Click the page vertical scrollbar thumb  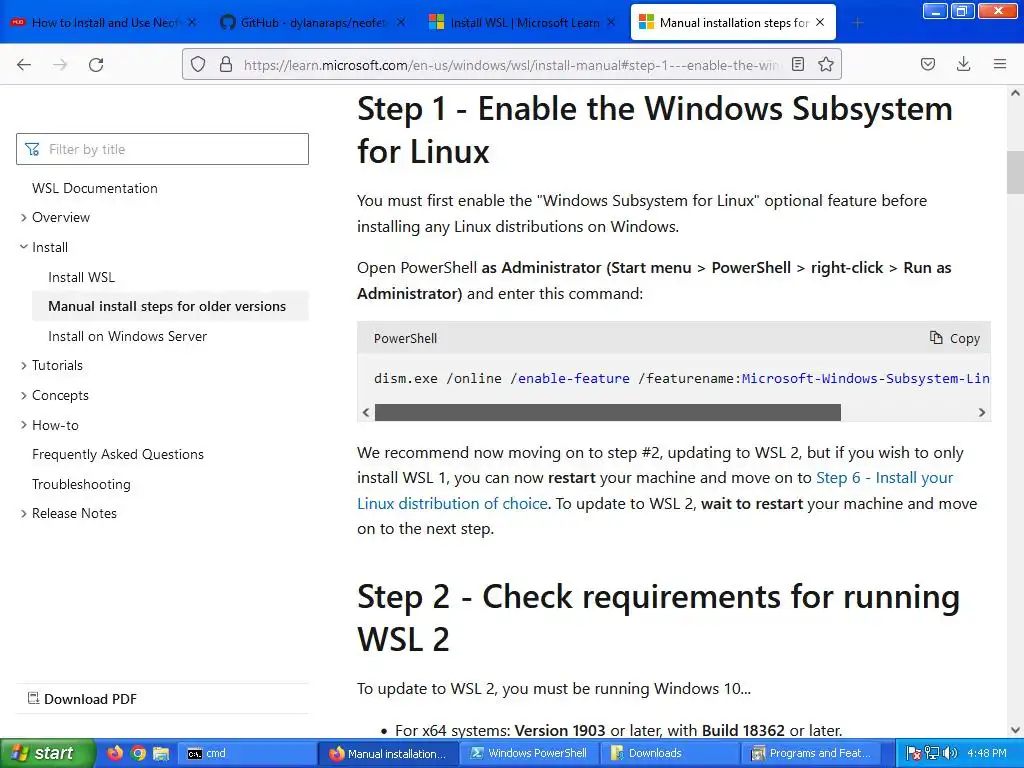click(x=1015, y=172)
